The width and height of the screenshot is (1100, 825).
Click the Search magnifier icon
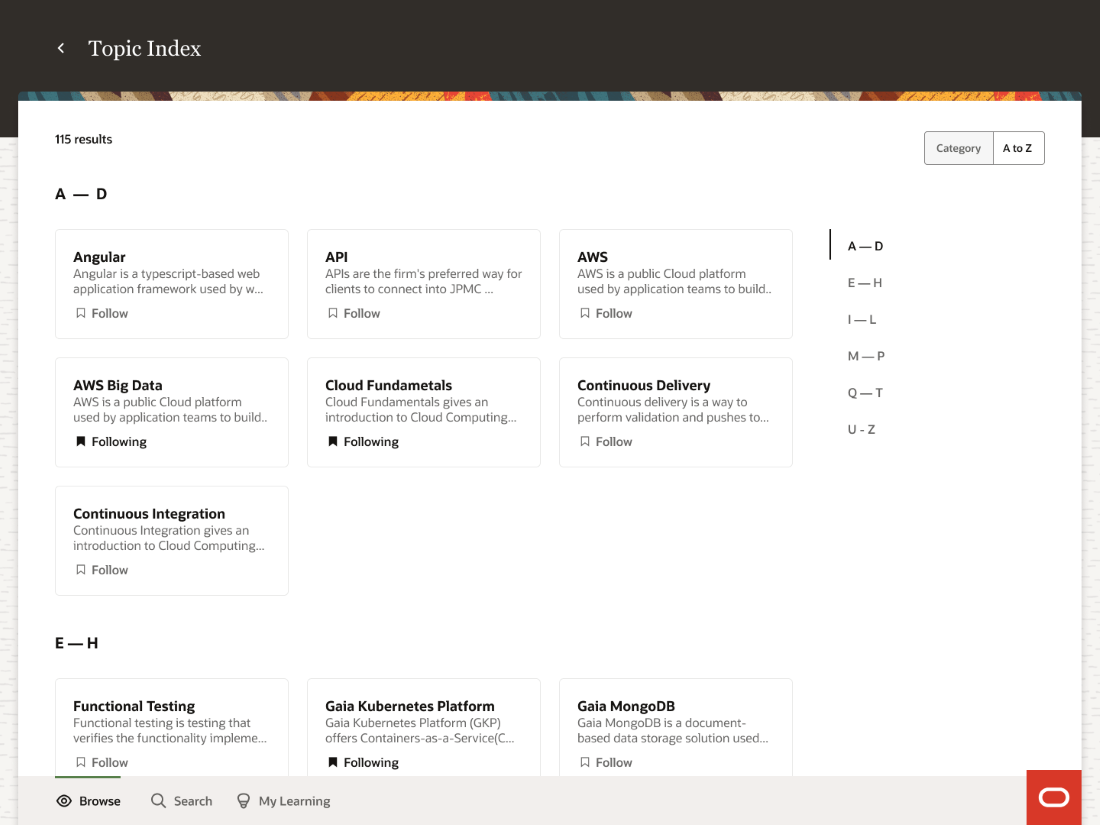tap(159, 800)
